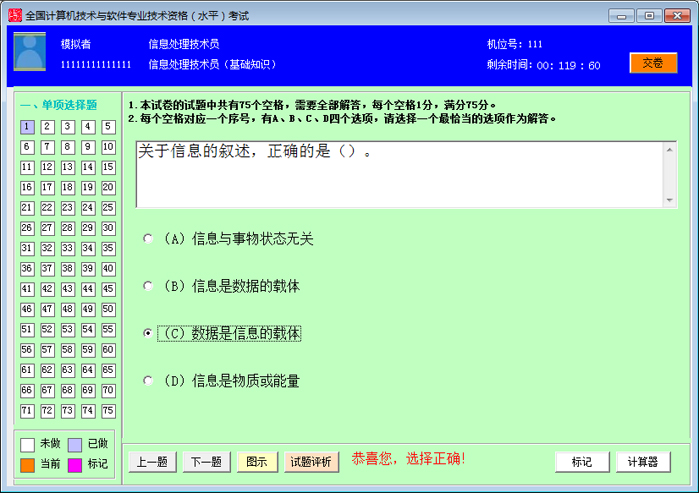Screen dimensions: 699x493
Task: Jump to question number 10
Action: pos(108,147)
